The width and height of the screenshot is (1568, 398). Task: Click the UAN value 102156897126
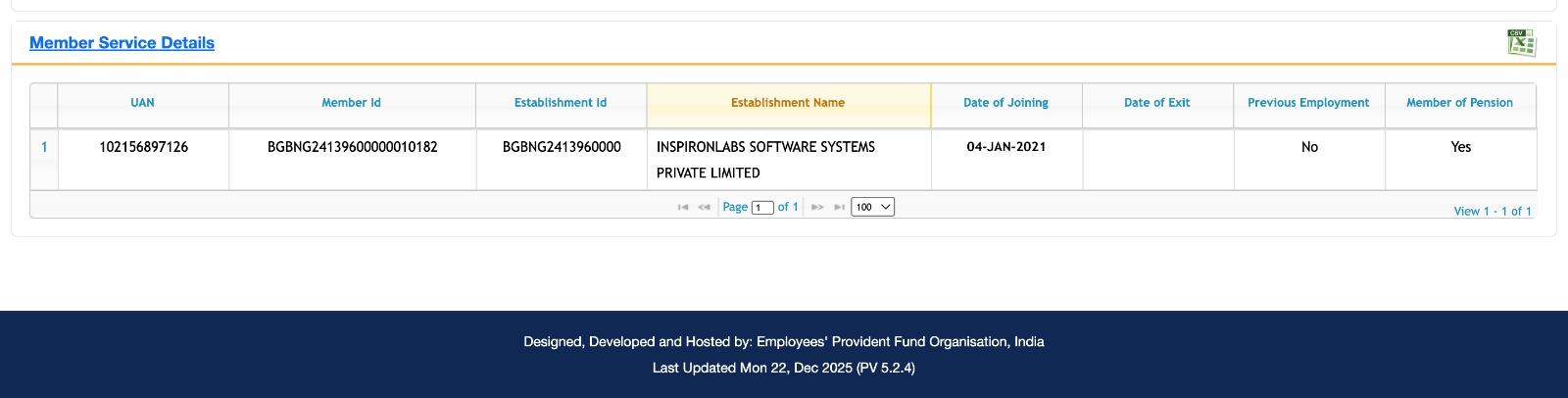point(144,147)
